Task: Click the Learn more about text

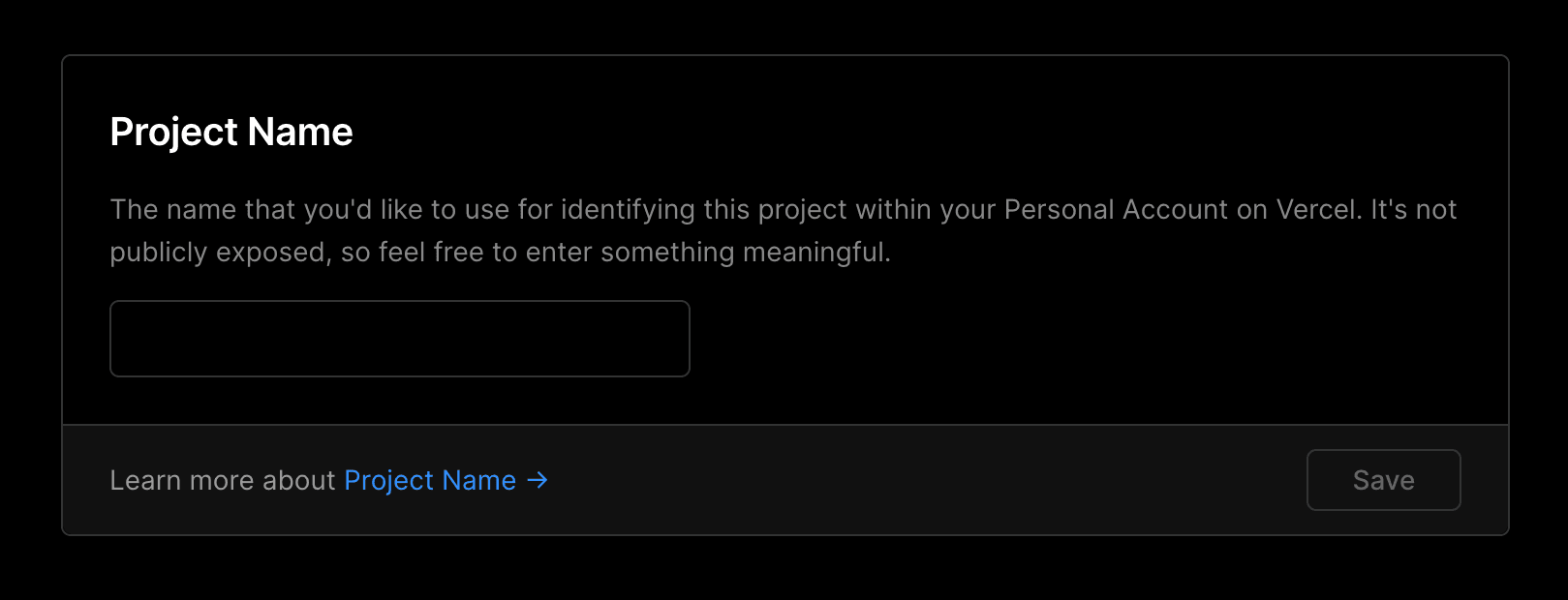Action: click(224, 480)
